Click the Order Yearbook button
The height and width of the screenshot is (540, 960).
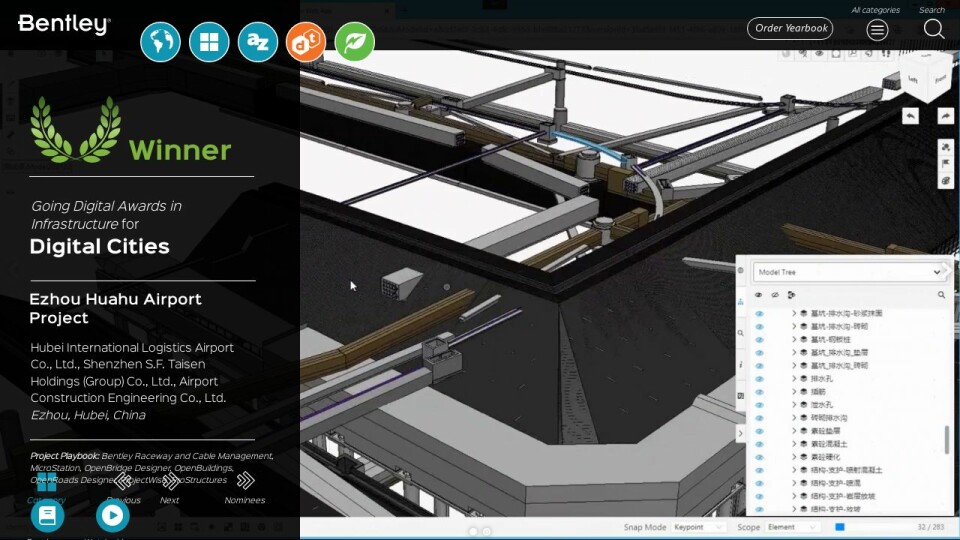point(790,28)
